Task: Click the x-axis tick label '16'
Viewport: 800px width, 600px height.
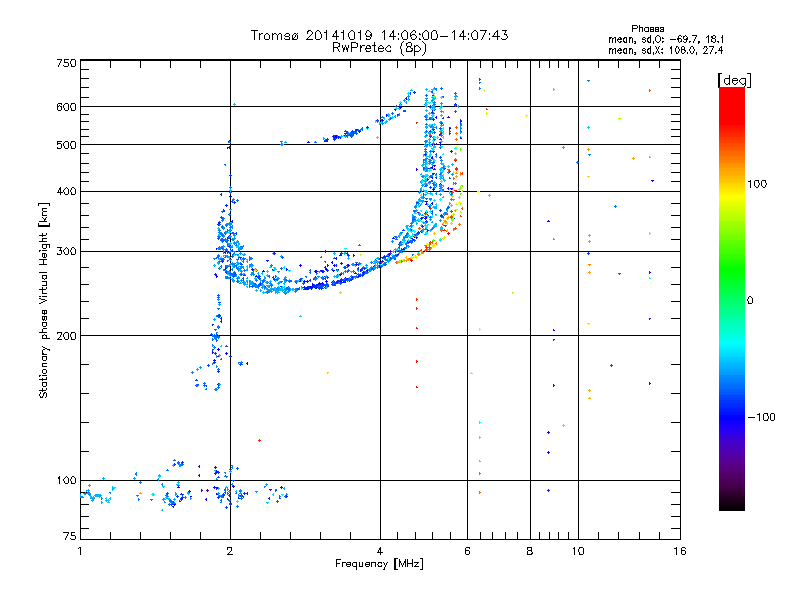Action: click(680, 551)
